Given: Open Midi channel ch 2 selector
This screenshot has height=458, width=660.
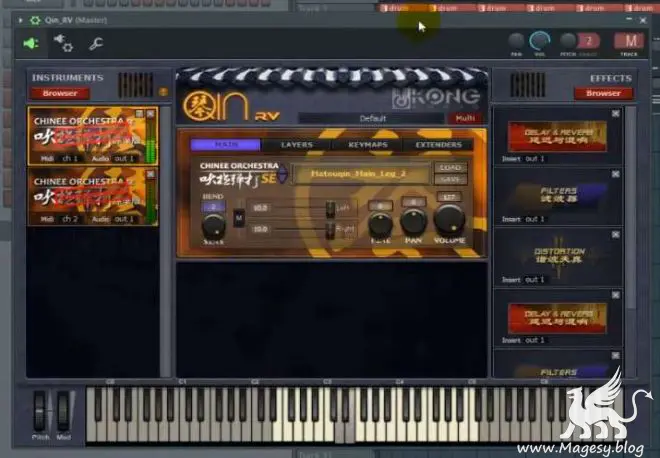Looking at the screenshot, I should pyautogui.click(x=70, y=219).
